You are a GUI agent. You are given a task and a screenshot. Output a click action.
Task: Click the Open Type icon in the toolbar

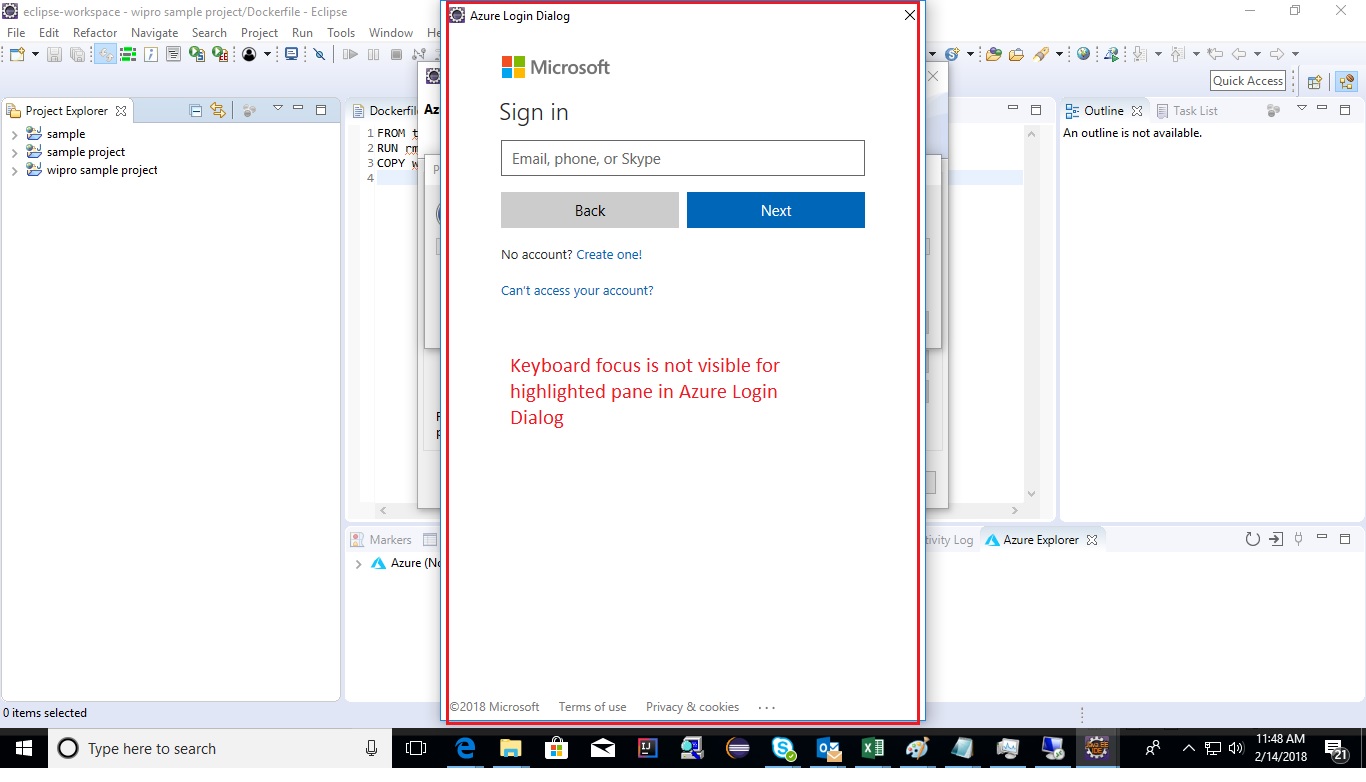coord(989,53)
